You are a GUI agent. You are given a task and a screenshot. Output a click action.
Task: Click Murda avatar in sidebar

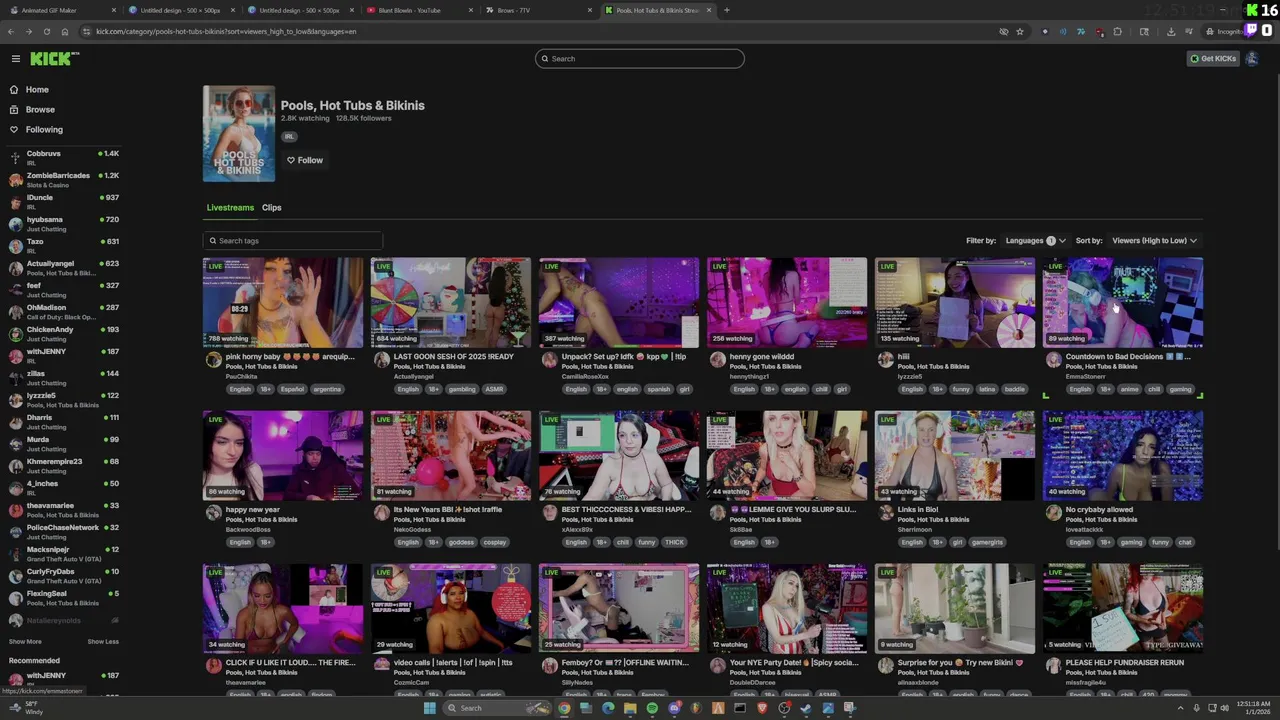tap(16, 444)
